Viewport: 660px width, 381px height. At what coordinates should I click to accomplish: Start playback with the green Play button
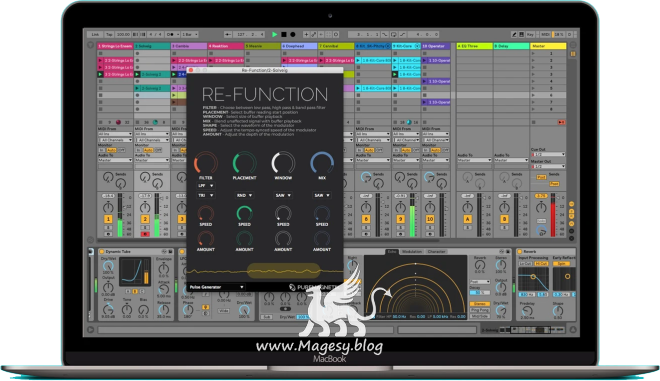(274, 35)
